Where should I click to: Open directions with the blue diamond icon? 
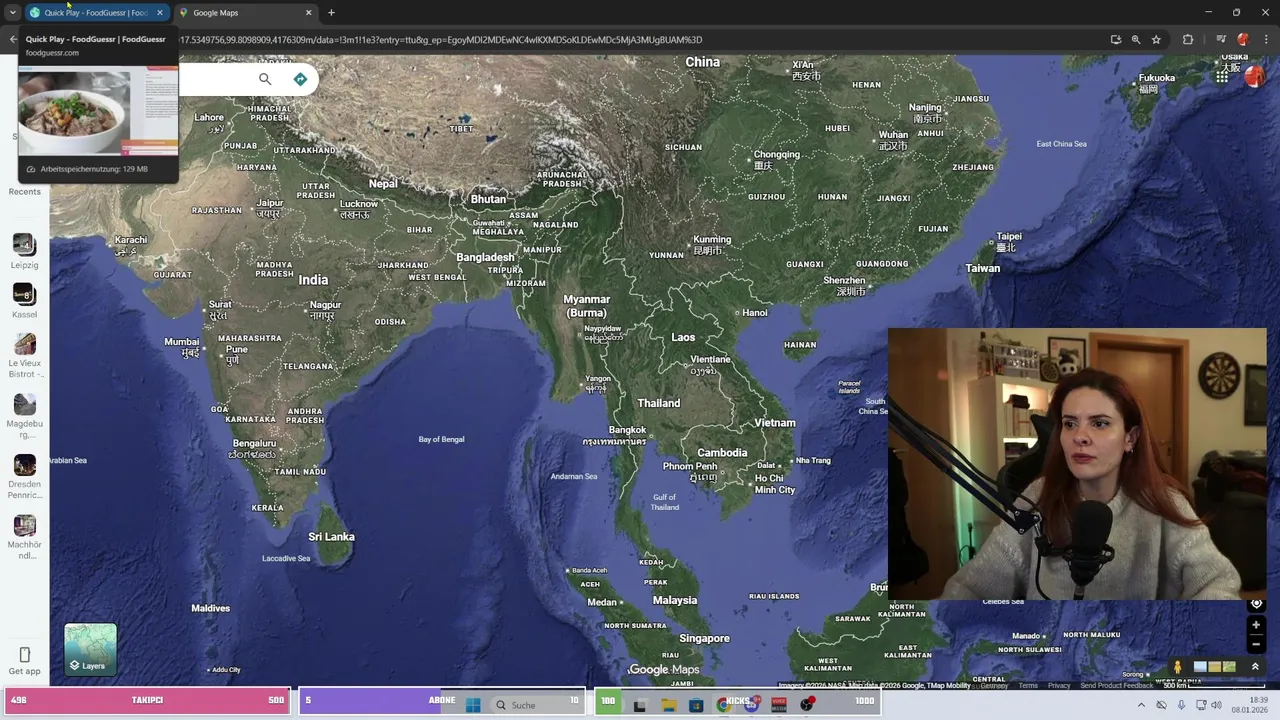click(x=300, y=79)
